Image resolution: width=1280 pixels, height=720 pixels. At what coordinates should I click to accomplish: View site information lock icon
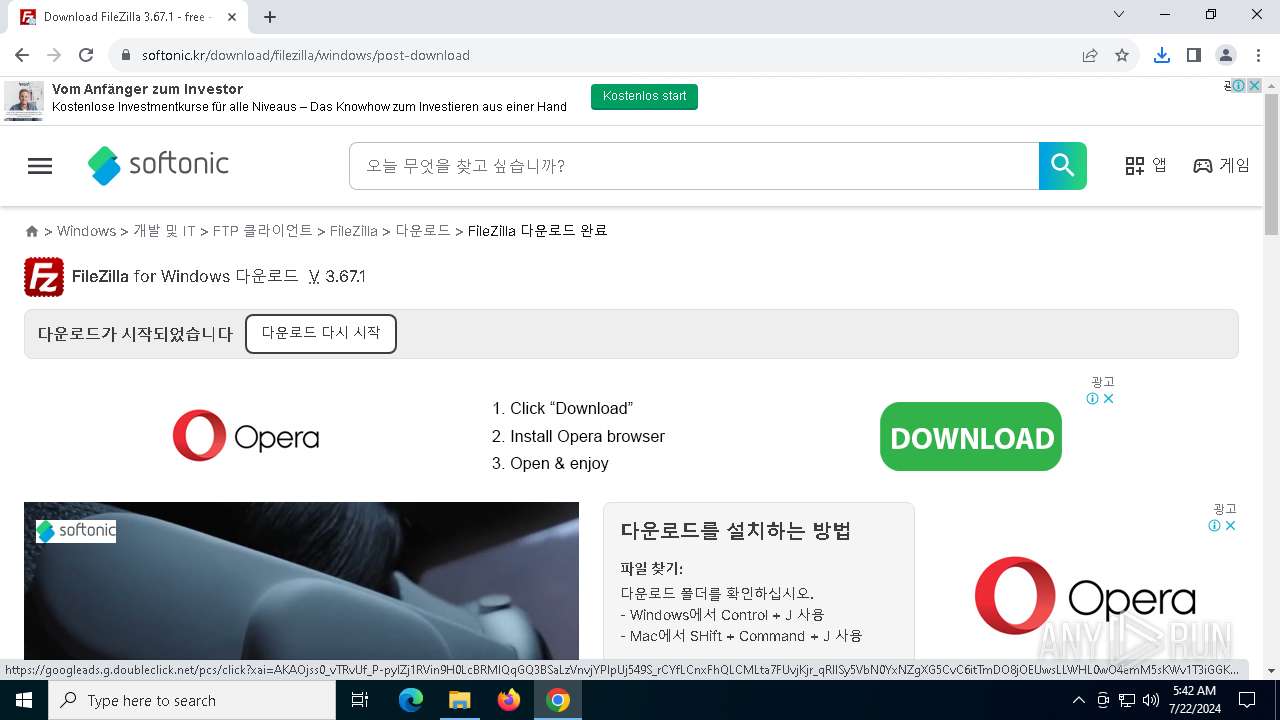pyautogui.click(x=126, y=55)
